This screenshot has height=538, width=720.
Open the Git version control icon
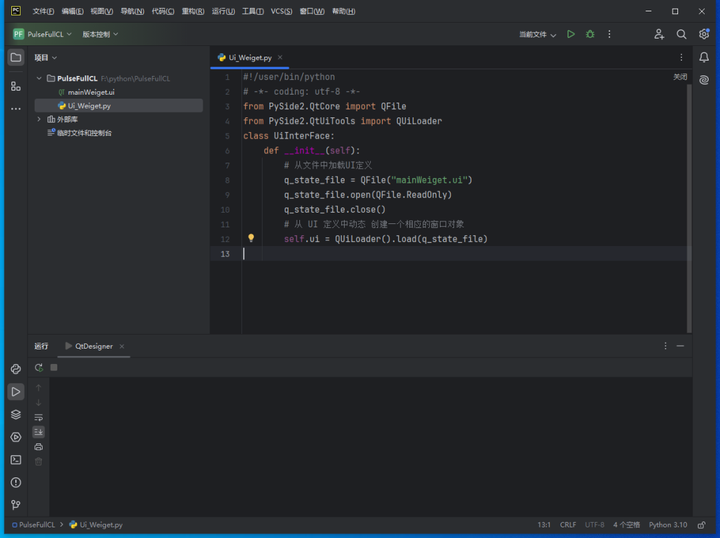point(16,504)
